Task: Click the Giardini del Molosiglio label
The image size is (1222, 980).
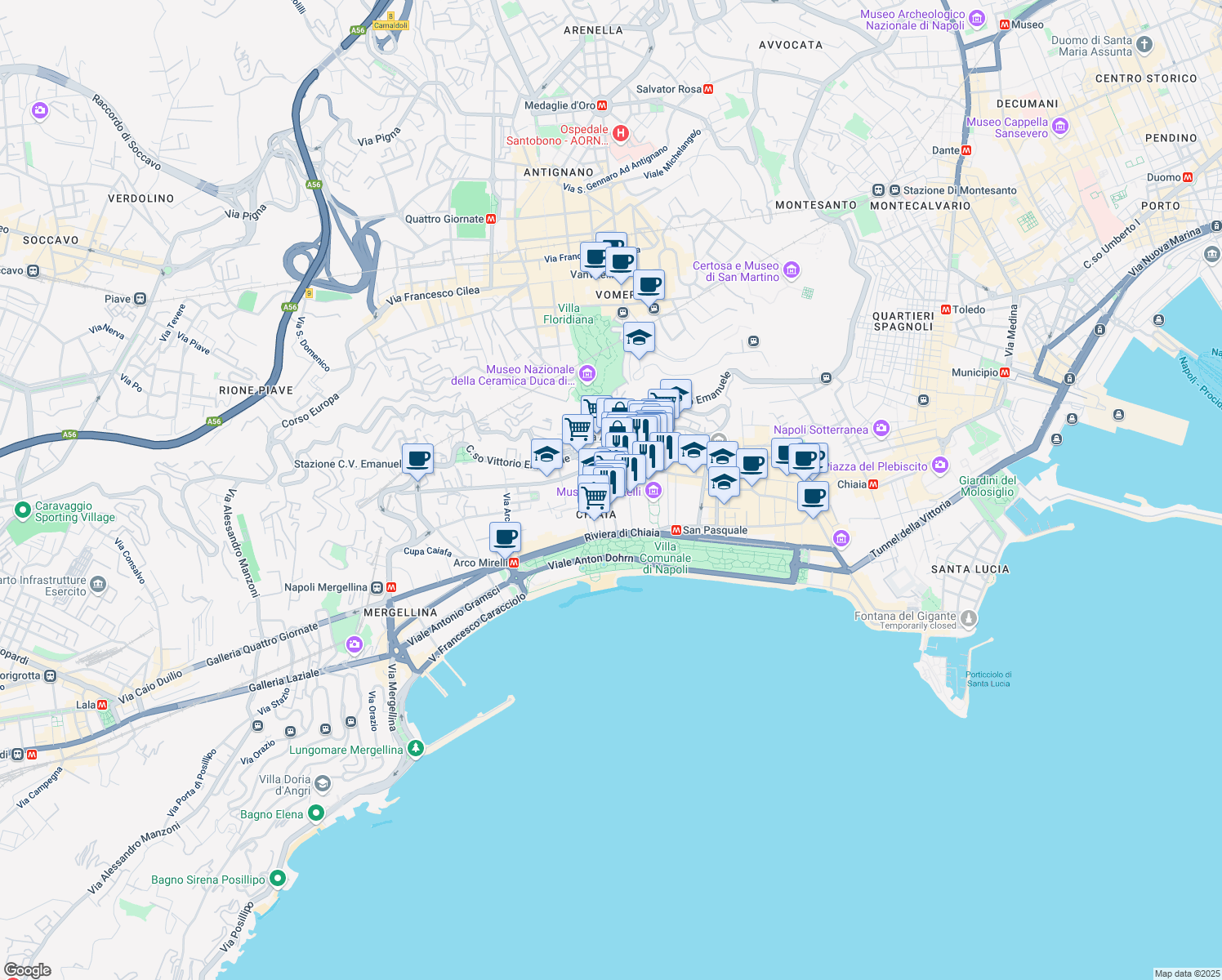Action: click(x=987, y=486)
